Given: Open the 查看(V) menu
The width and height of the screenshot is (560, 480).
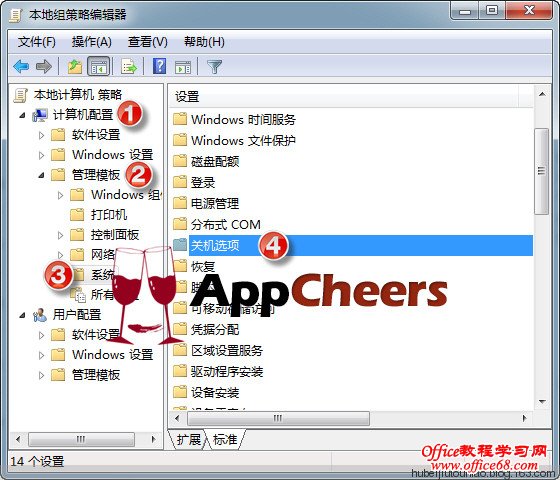Looking at the screenshot, I should pos(148,42).
